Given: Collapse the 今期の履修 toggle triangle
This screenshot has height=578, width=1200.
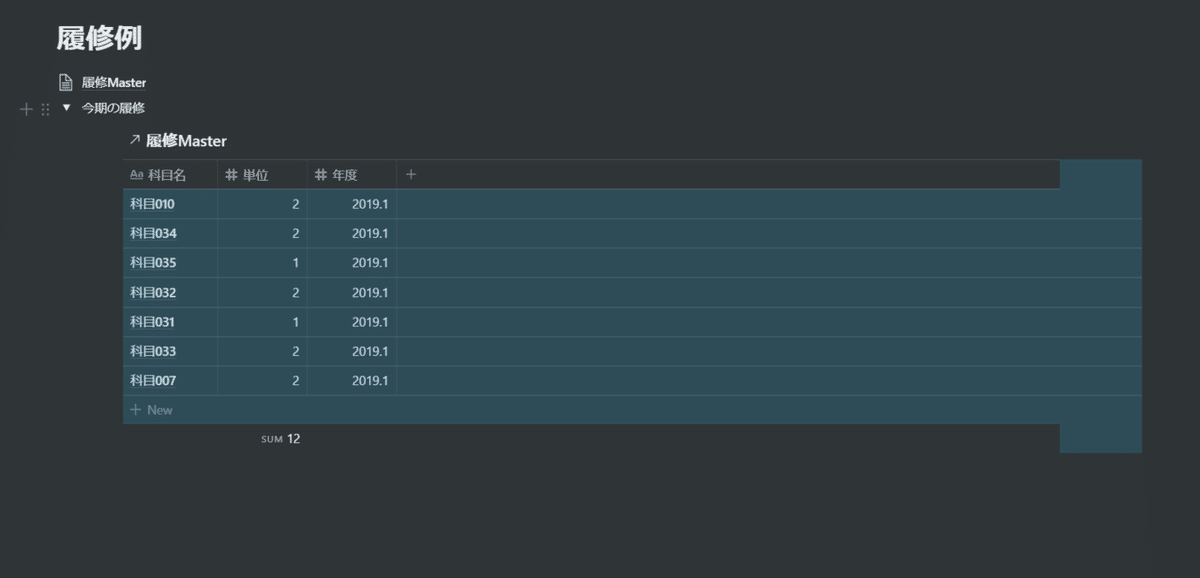Looking at the screenshot, I should click(x=66, y=108).
